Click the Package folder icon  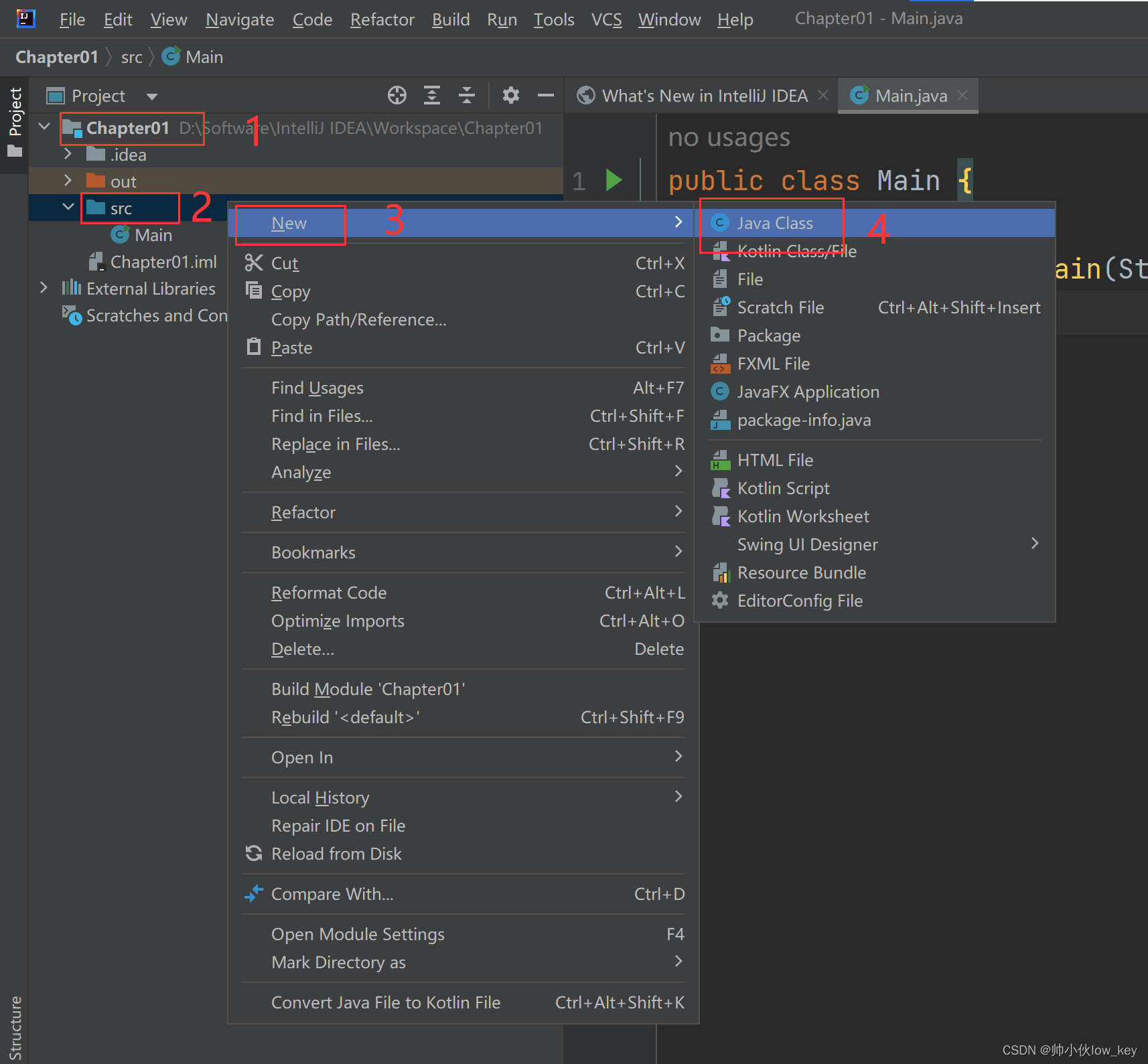[x=720, y=335]
